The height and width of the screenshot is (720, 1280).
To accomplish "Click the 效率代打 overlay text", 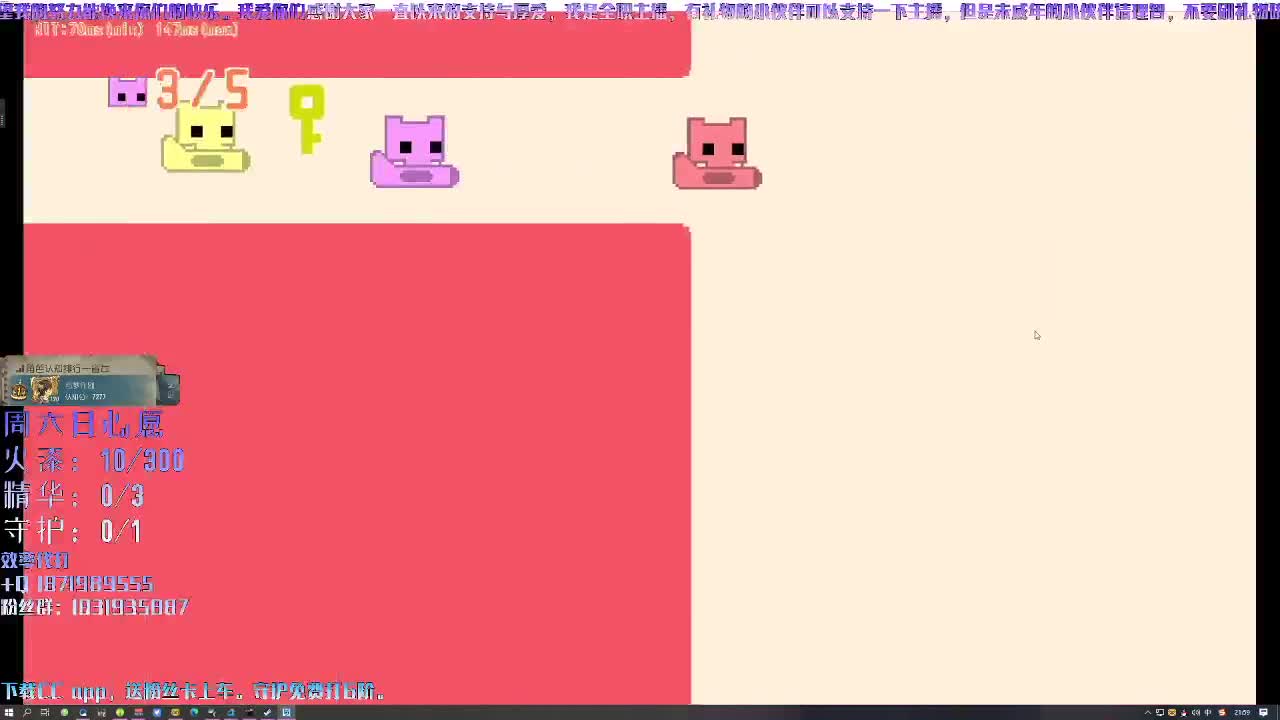I will (x=35, y=561).
